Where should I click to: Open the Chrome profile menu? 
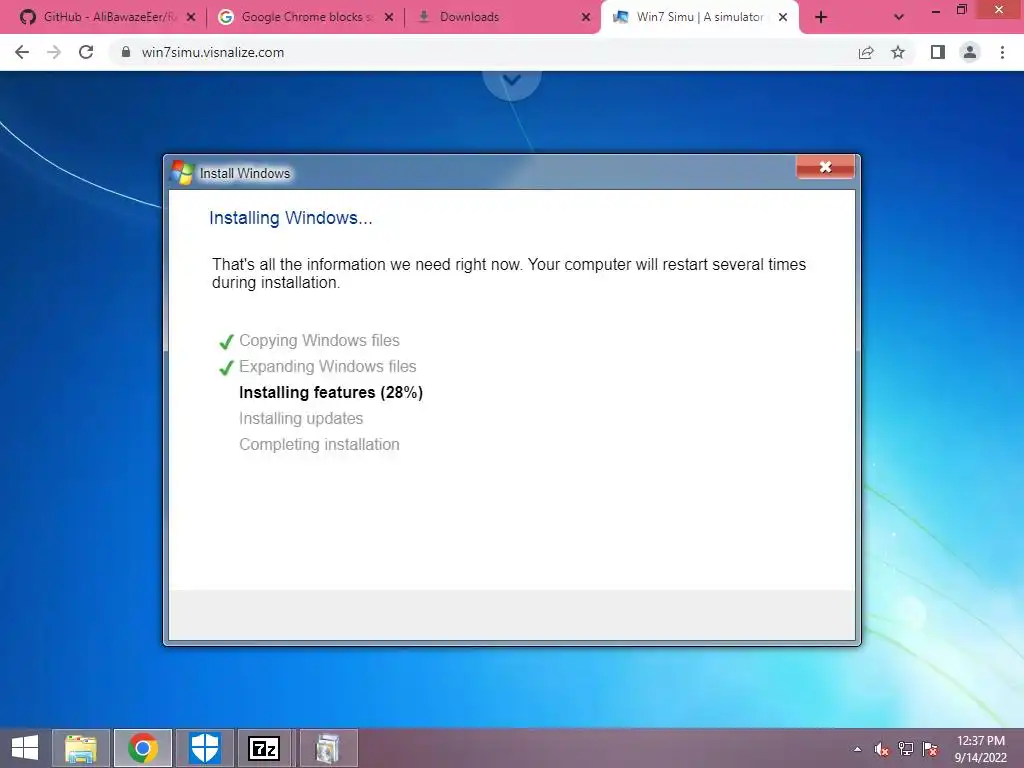pyautogui.click(x=970, y=52)
